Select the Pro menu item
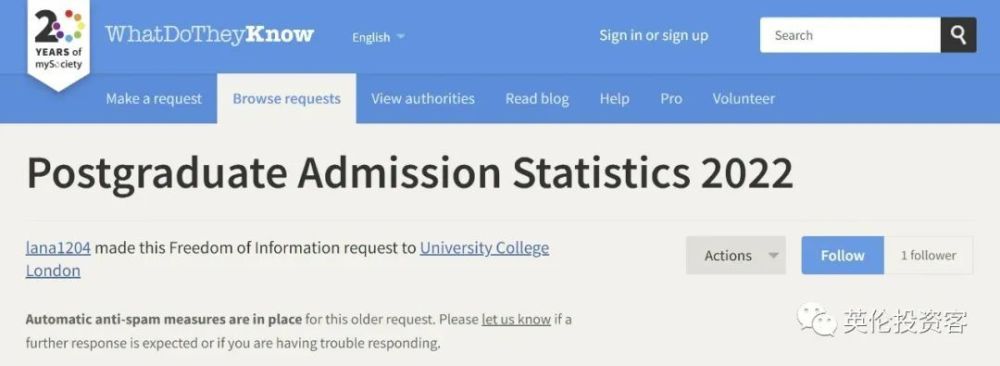 point(671,99)
